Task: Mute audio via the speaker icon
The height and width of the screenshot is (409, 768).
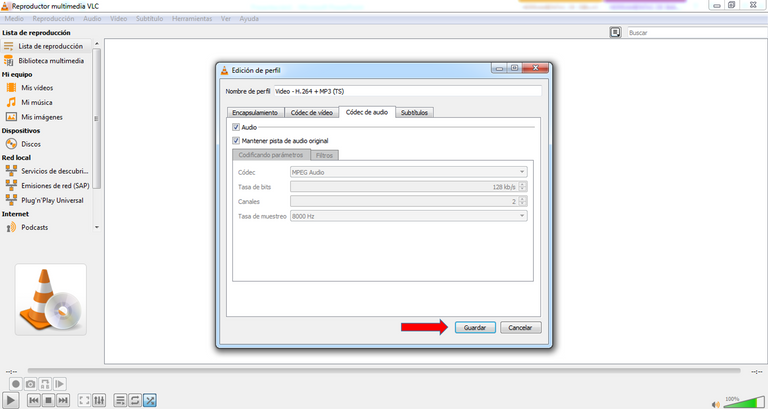Action: (x=716, y=404)
